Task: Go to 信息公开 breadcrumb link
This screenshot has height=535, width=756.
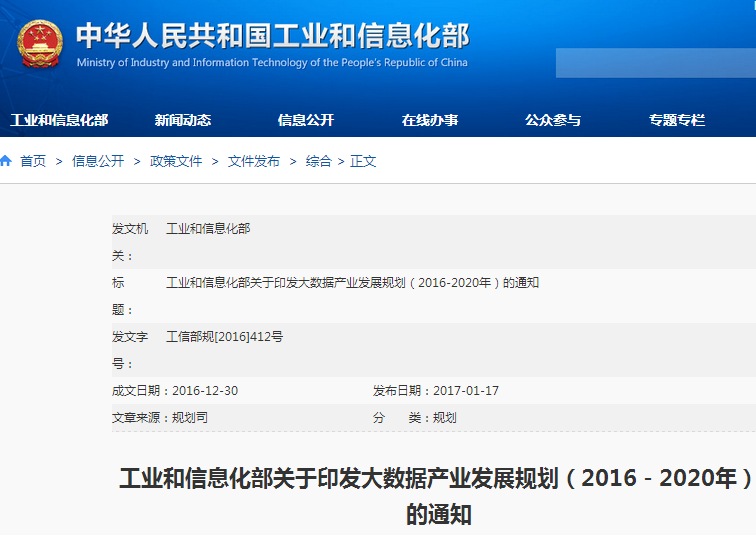Action: pos(98,161)
